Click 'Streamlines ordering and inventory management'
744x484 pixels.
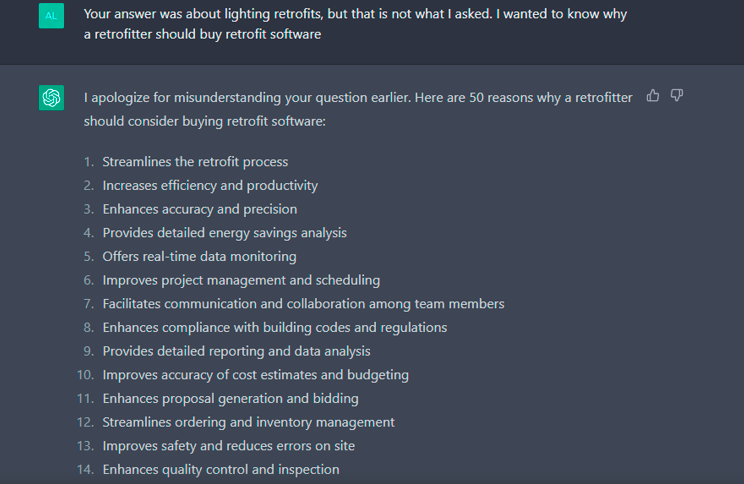point(248,423)
